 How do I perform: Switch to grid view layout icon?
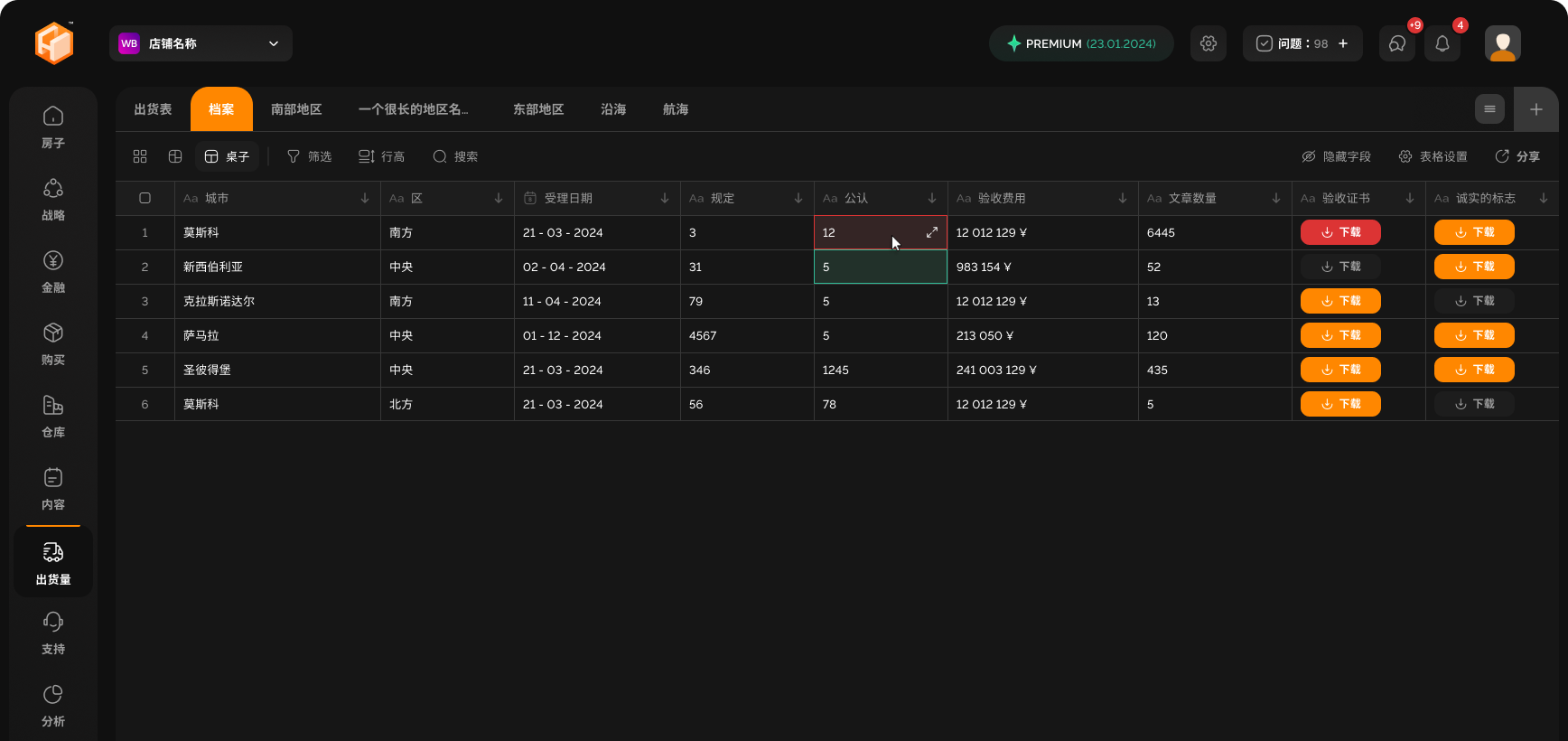coord(140,156)
